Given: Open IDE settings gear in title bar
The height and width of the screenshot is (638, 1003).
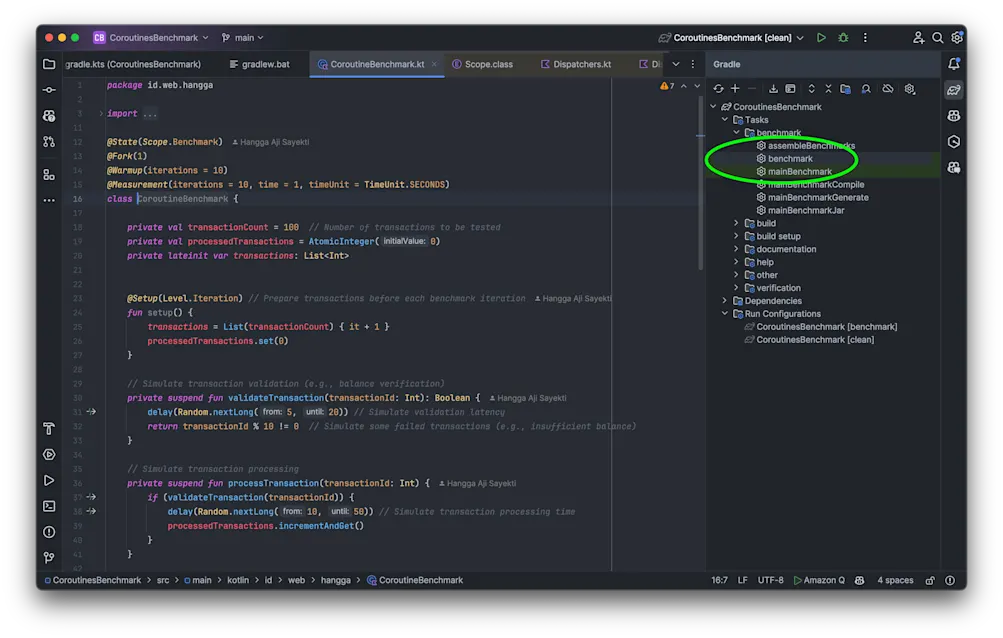Looking at the screenshot, I should 957,38.
